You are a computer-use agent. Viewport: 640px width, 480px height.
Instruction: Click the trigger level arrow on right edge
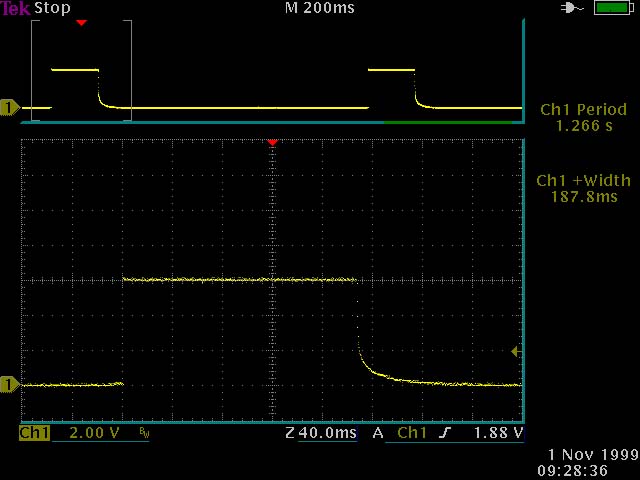pyautogui.click(x=515, y=351)
